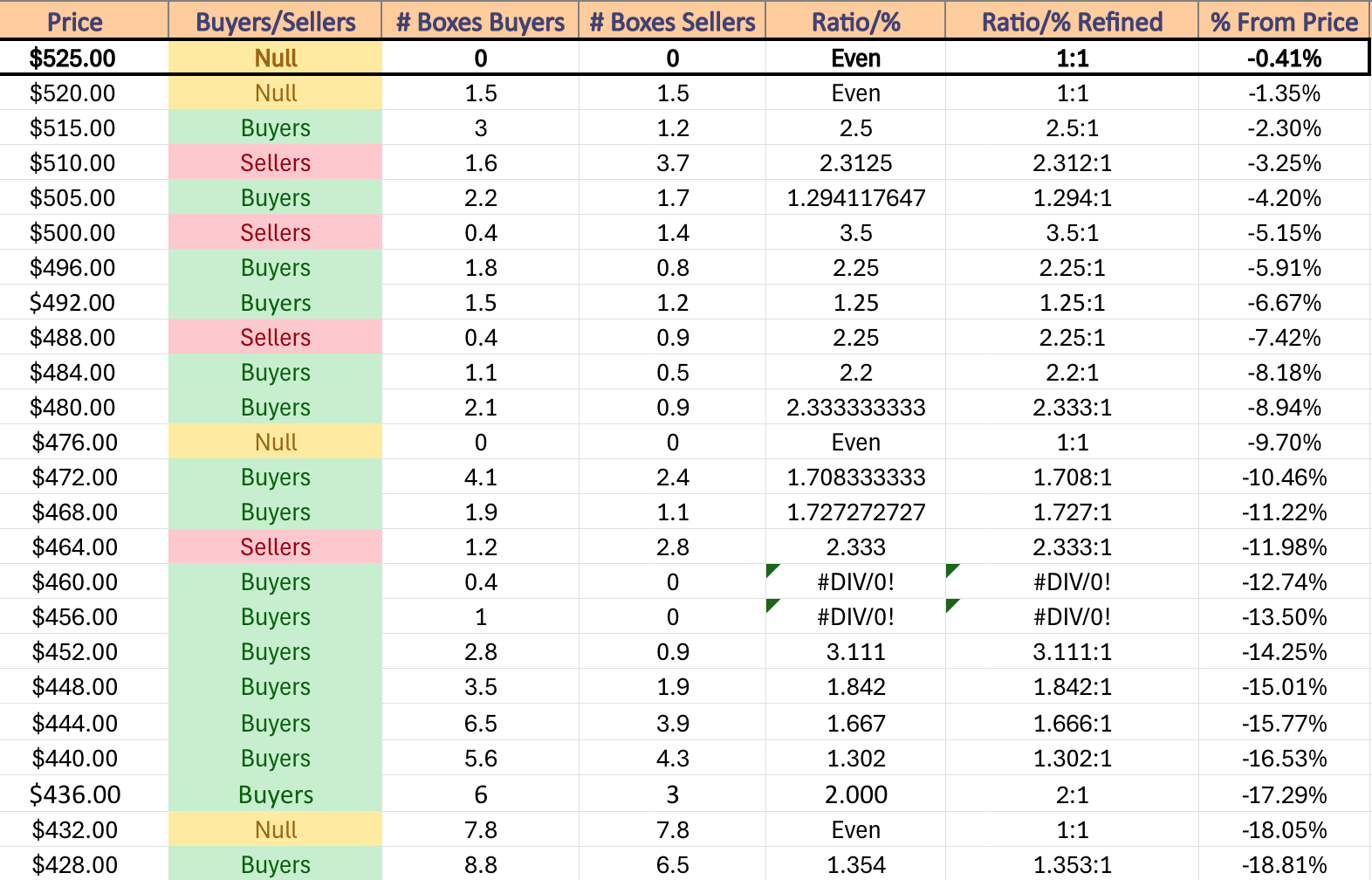Select the $515.00 price cell

[x=84, y=127]
